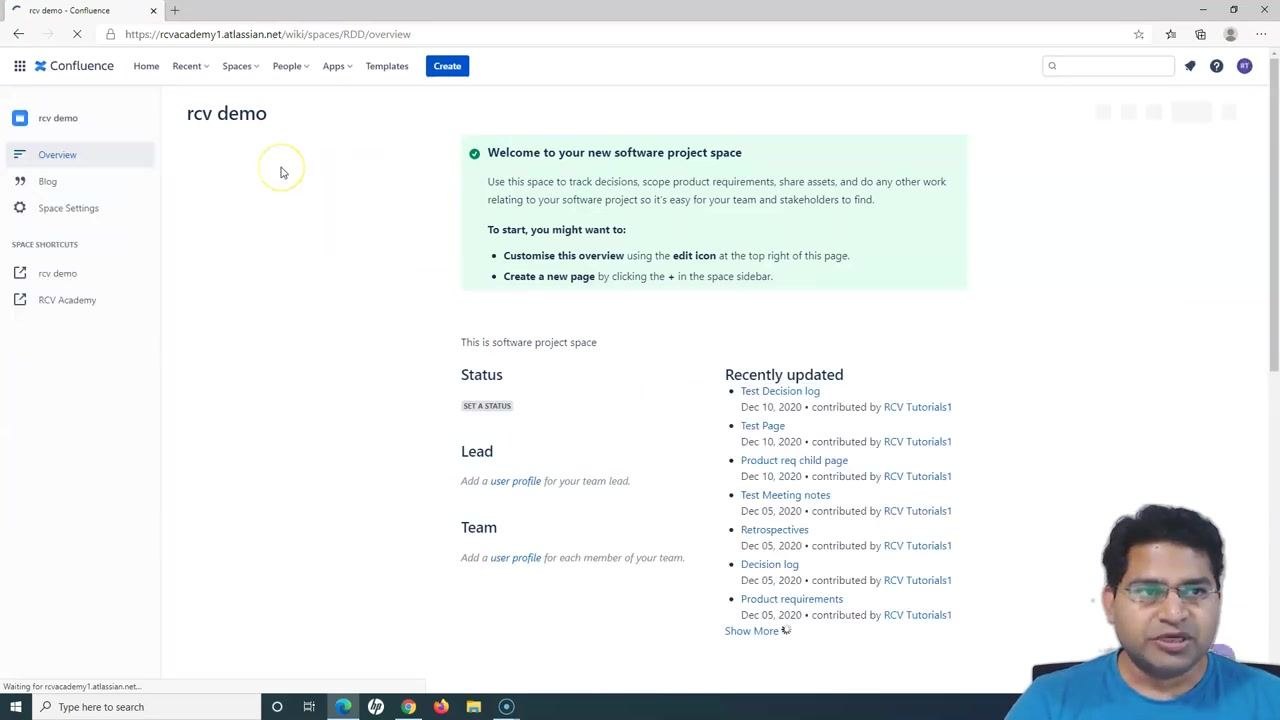Open browser collections icon
Screen dimensions: 1280x720
click(x=1200, y=34)
